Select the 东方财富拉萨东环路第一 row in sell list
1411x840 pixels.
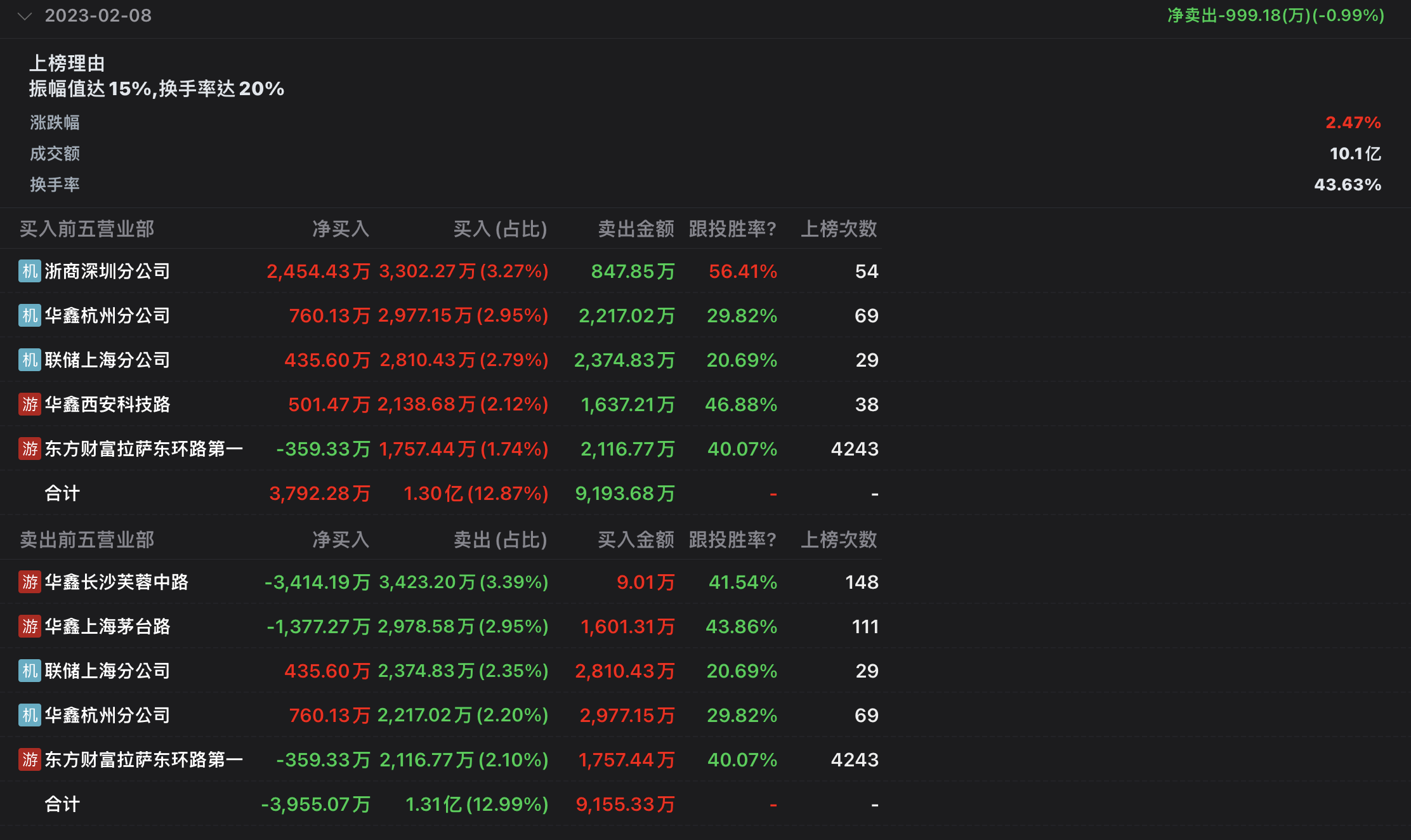pos(143,759)
